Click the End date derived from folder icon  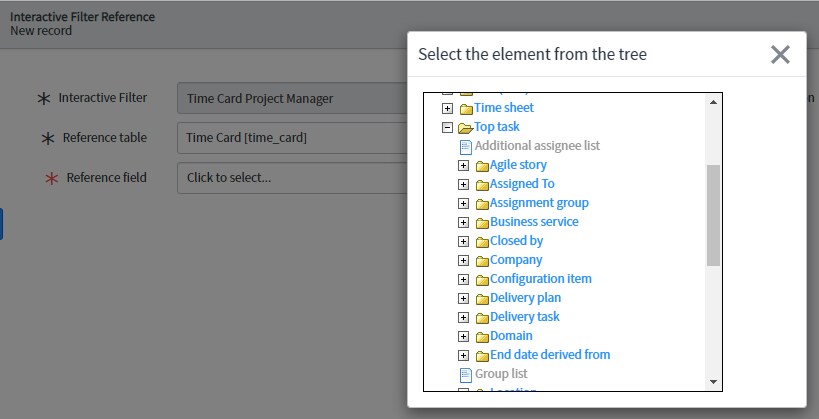coord(482,356)
